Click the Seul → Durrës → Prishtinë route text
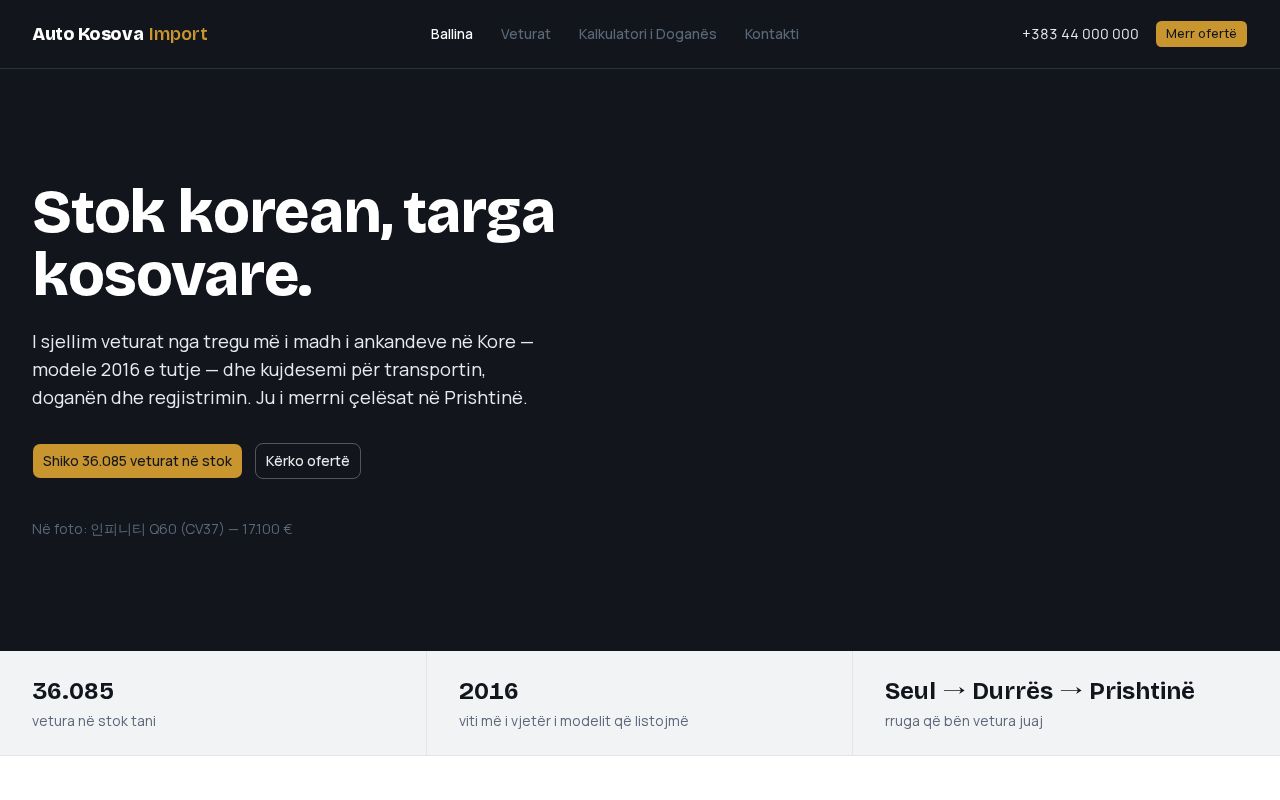This screenshot has width=1280, height=800. pos(1040,691)
